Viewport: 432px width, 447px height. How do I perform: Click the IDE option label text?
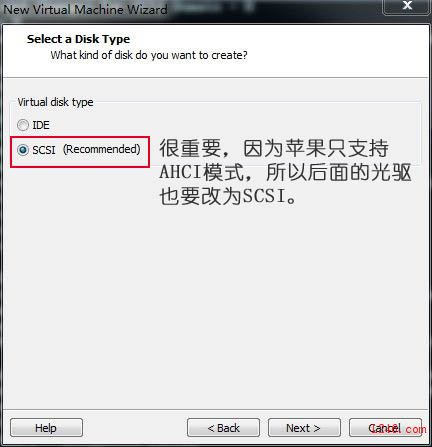[x=41, y=125]
